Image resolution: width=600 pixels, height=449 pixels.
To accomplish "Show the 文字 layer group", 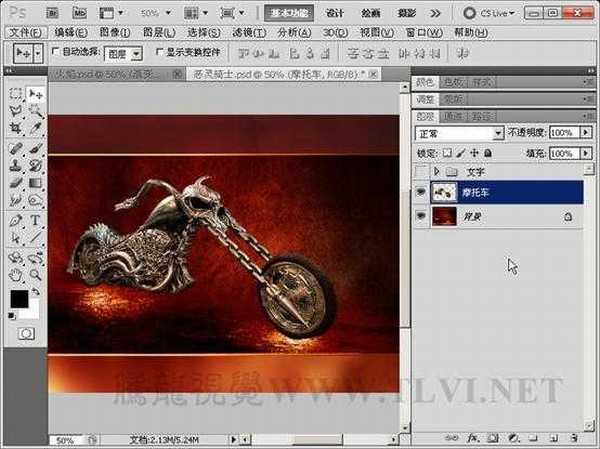I will pyautogui.click(x=420, y=172).
